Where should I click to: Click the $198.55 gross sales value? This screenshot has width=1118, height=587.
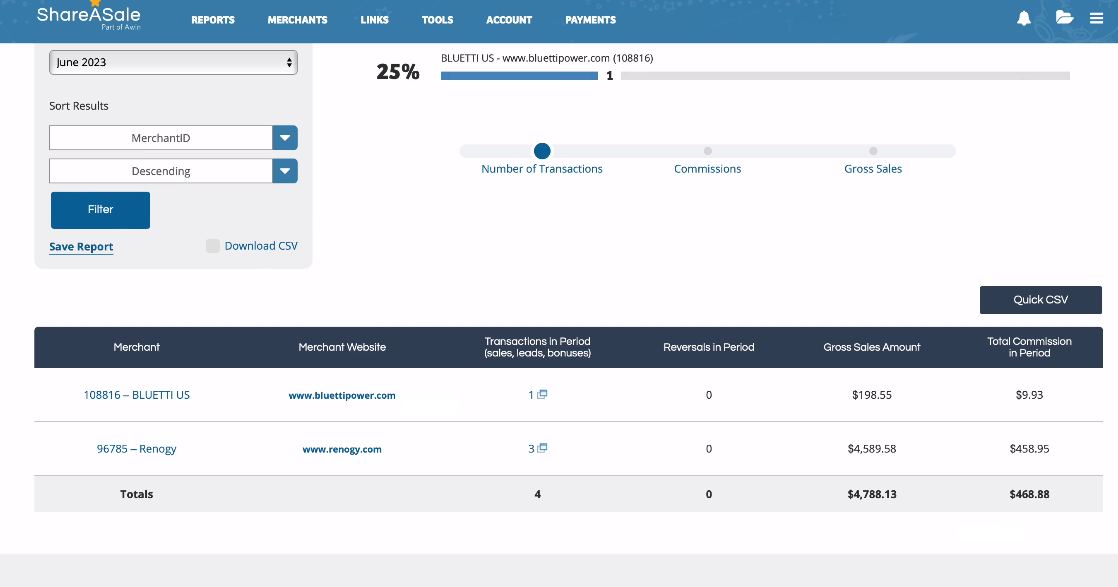point(871,395)
